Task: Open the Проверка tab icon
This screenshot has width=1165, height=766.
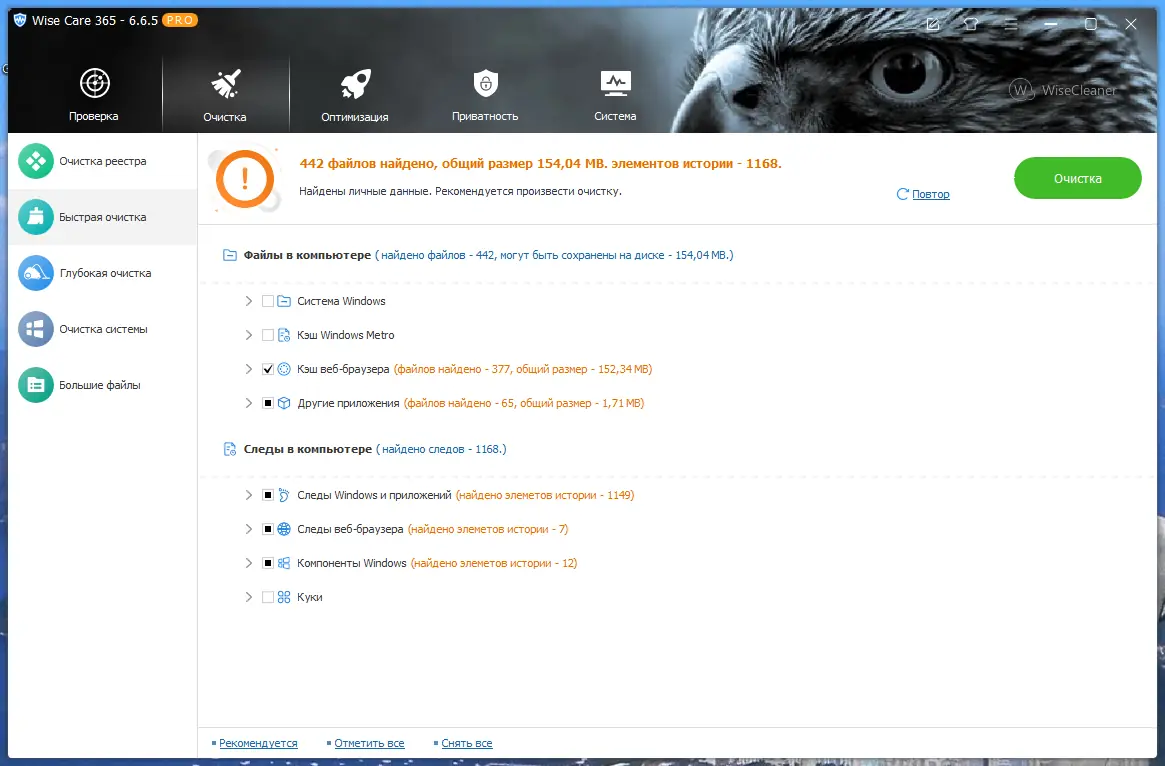Action: 94,83
